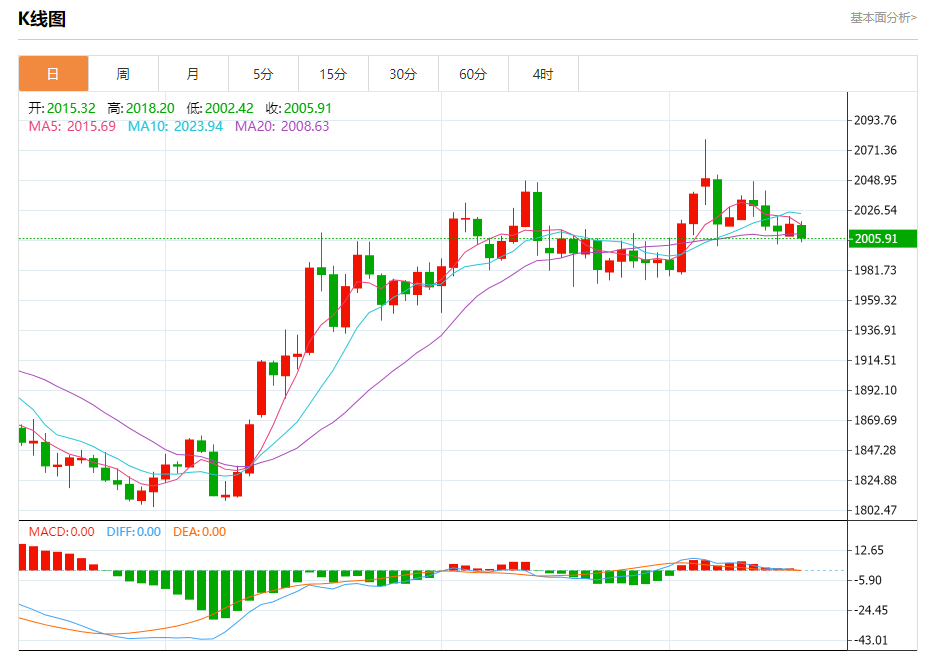The width and height of the screenshot is (929, 651).
Task: Click the -5.90 MACD axis label
Action: tap(868, 581)
